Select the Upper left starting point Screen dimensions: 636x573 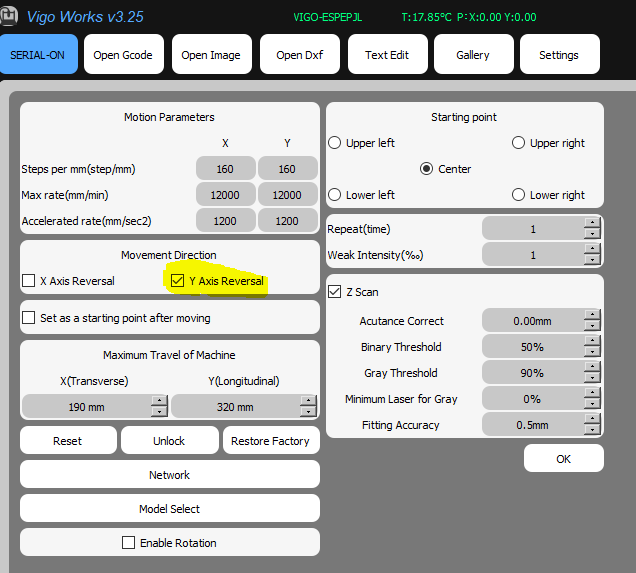tap(334, 143)
